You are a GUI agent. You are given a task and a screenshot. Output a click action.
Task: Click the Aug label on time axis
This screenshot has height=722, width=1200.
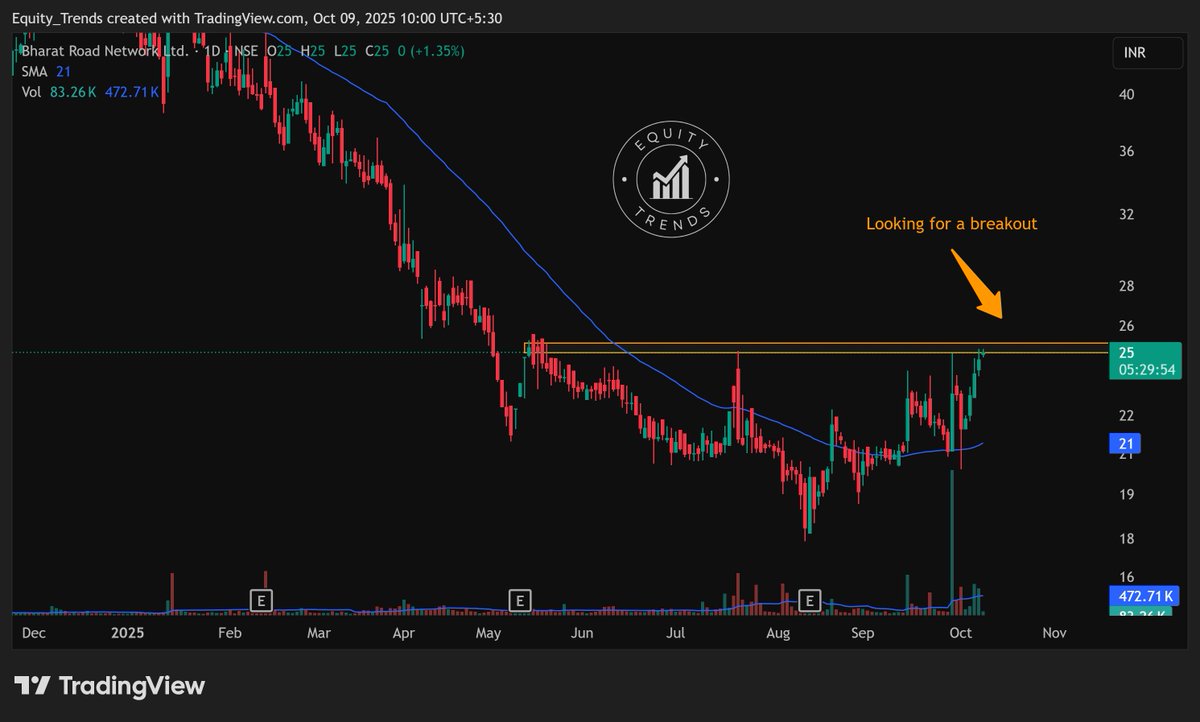point(778,633)
